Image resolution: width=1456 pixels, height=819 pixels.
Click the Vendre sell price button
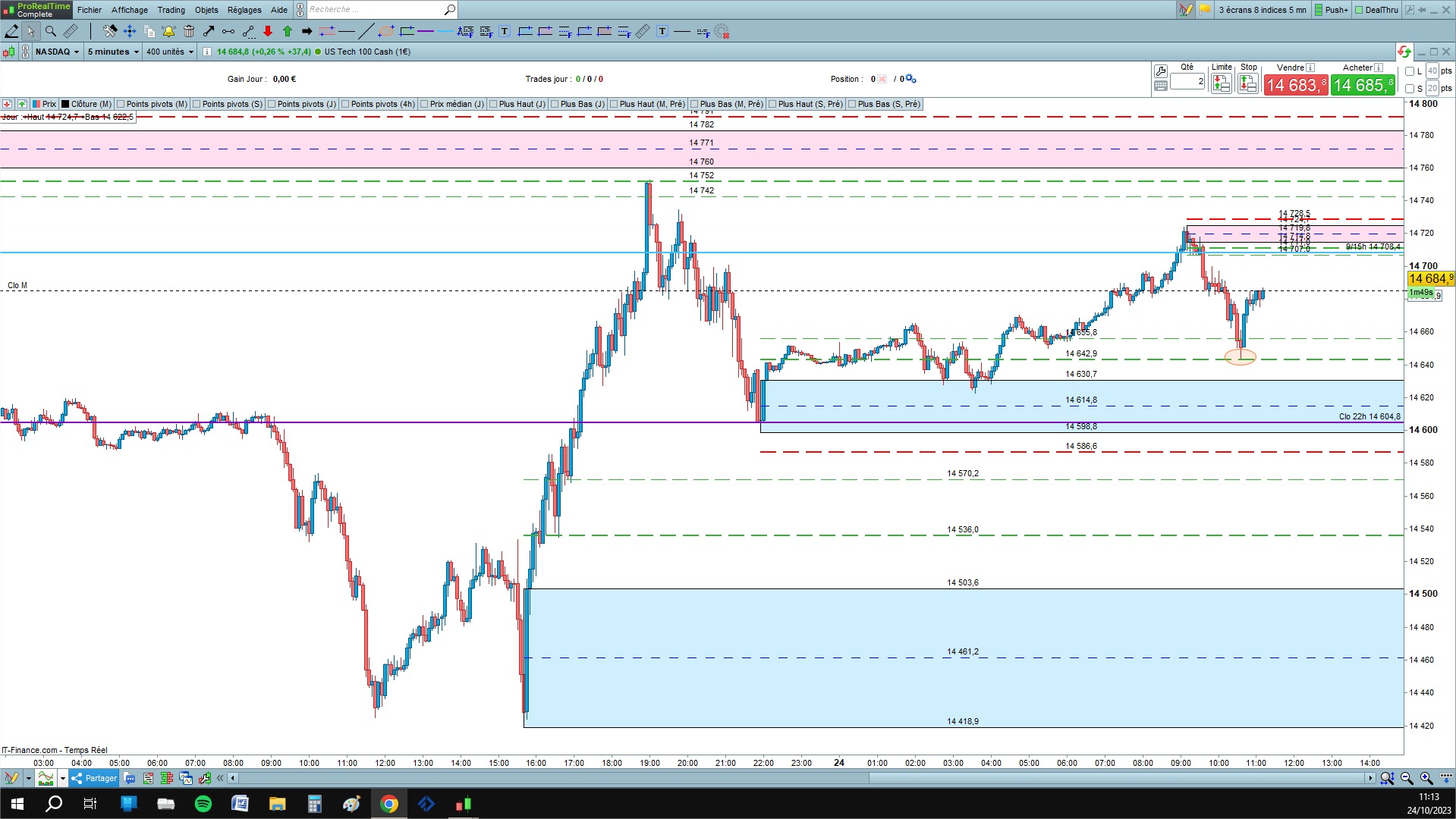pos(1296,85)
